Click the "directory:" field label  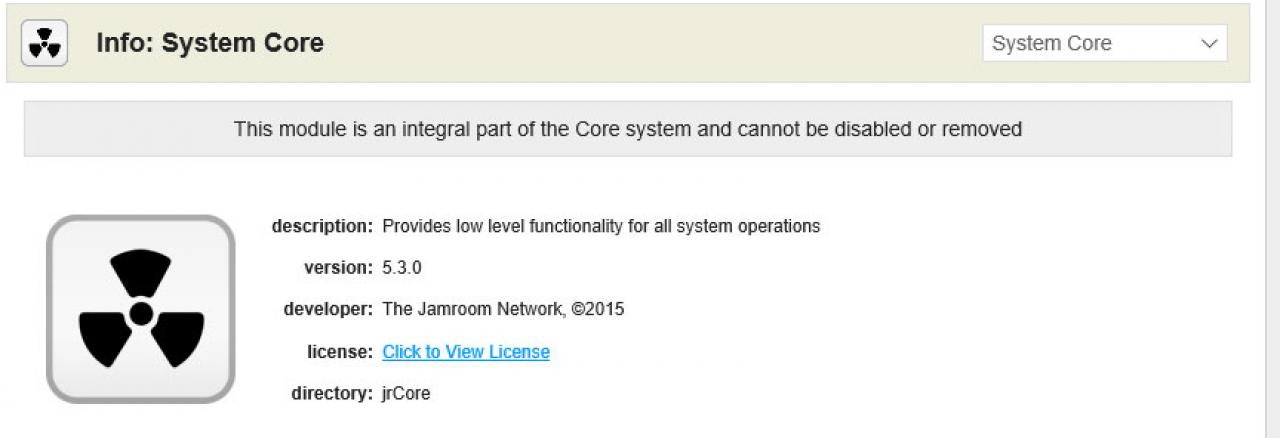[332, 394]
